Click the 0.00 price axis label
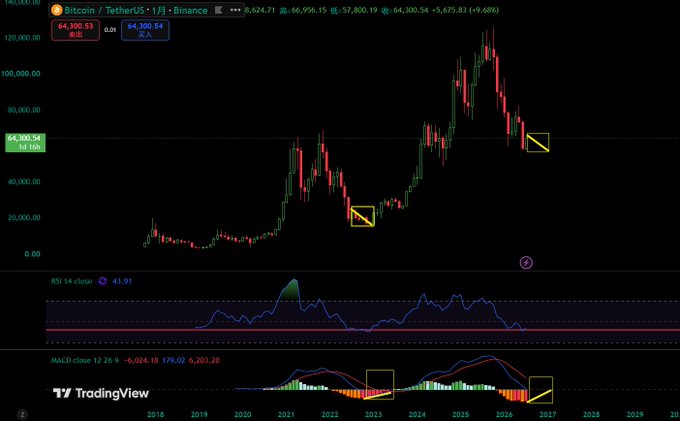The image size is (680, 421). coord(33,254)
